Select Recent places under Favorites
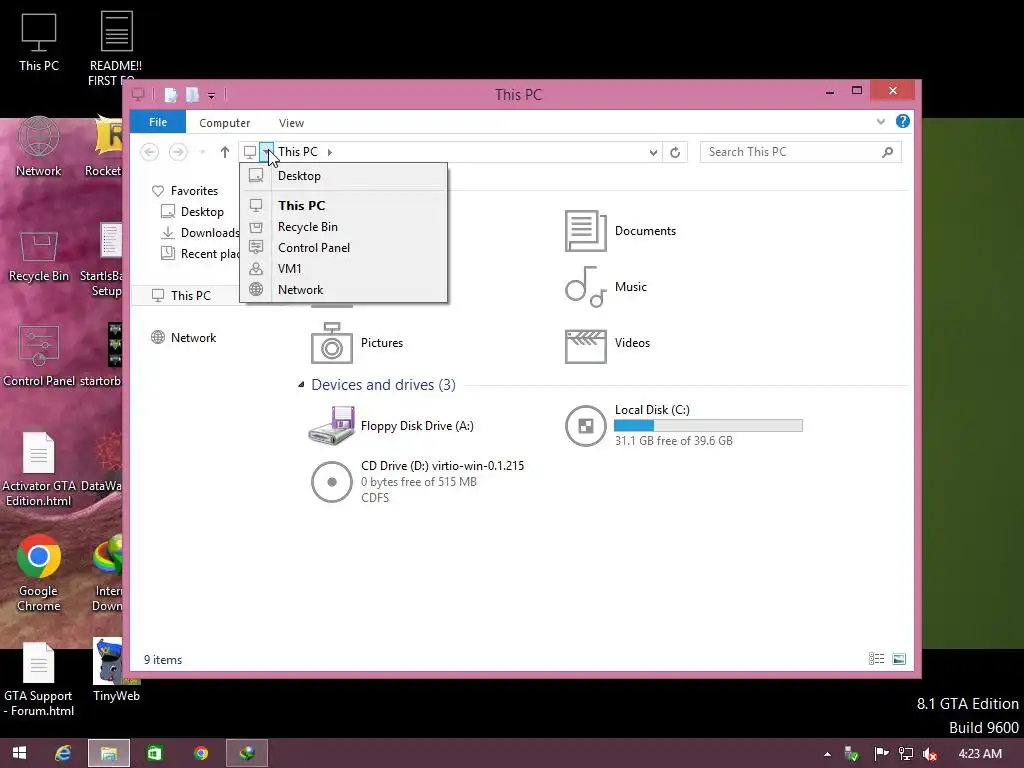 click(x=200, y=253)
